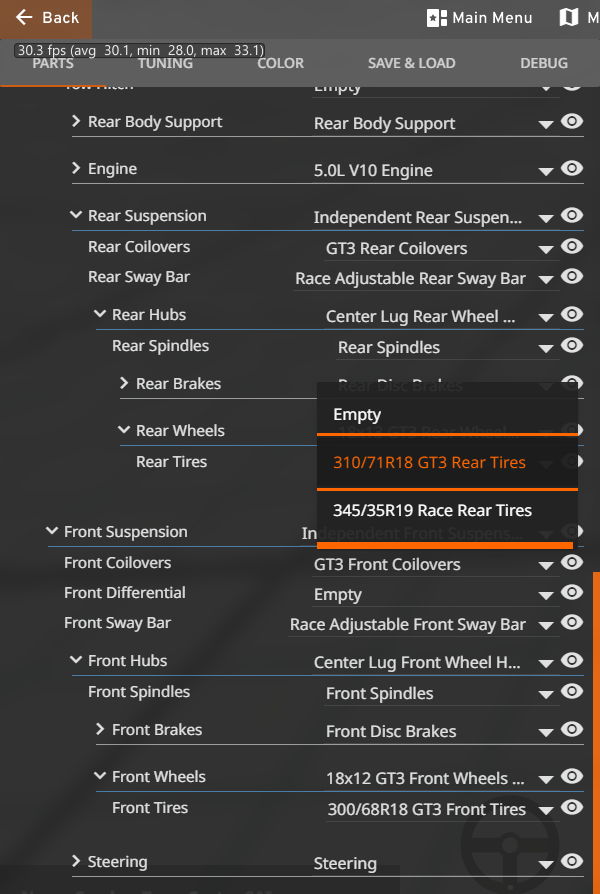This screenshot has width=600, height=894.
Task: Click the Back arrow icon
Action: pos(24,17)
